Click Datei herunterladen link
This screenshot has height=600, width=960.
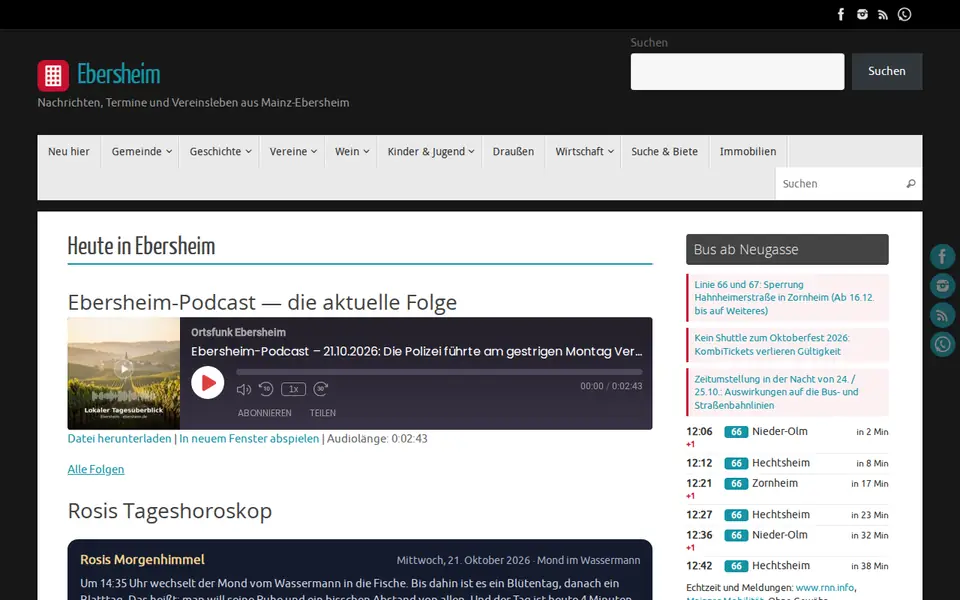[x=119, y=438]
